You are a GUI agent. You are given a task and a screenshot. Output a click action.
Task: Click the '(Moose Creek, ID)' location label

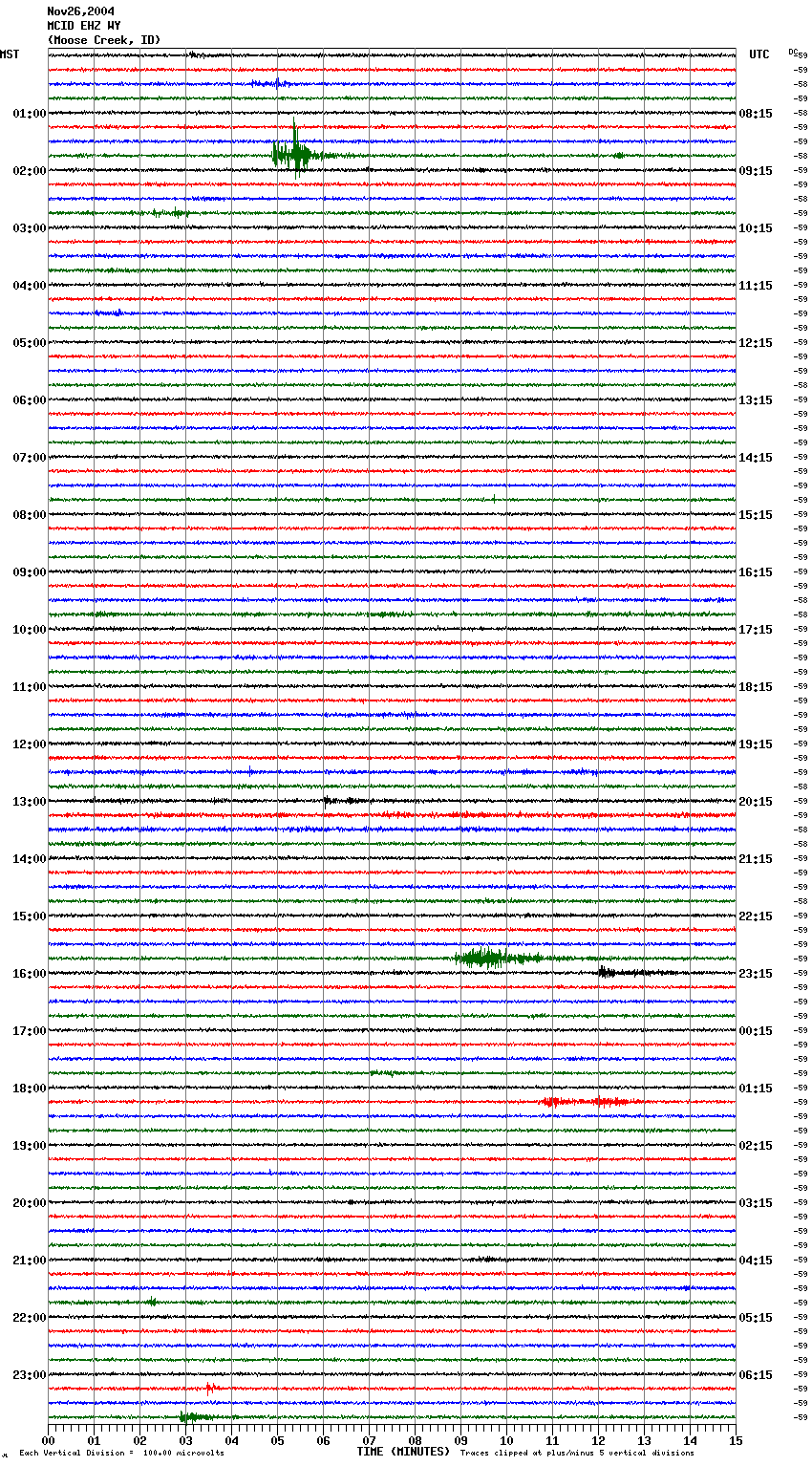click(104, 40)
